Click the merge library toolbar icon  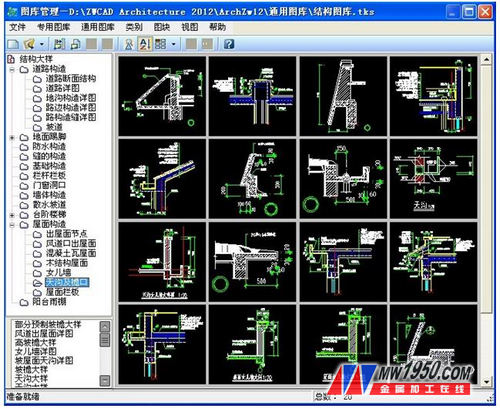point(59,44)
